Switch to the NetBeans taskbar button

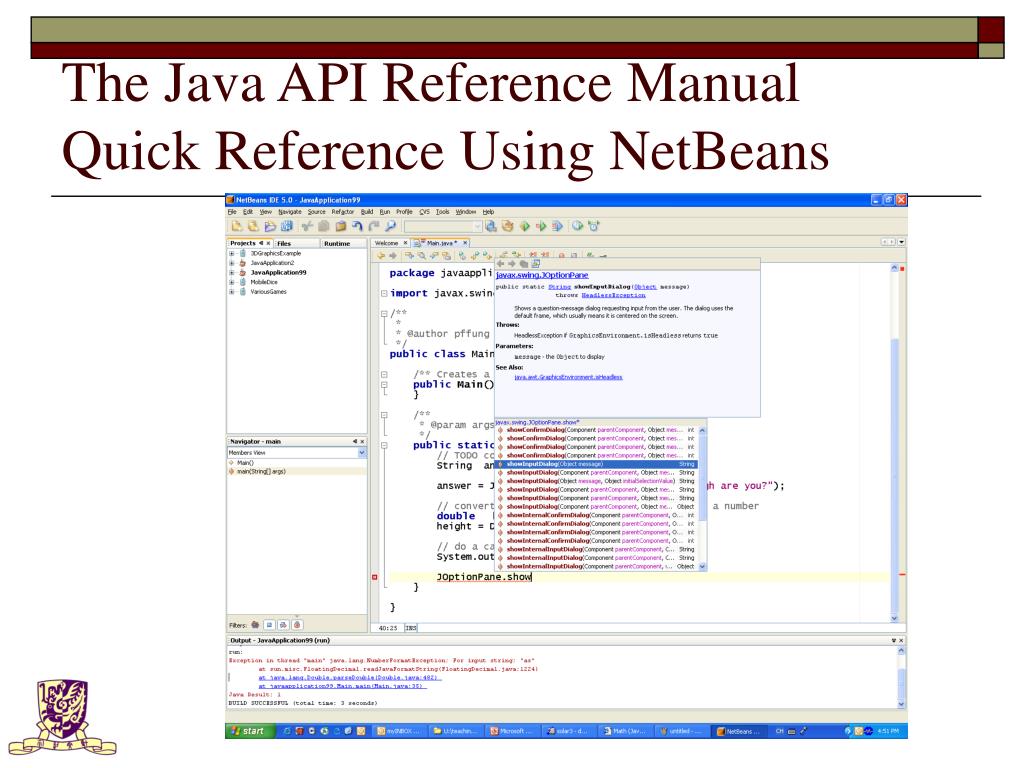[x=739, y=731]
